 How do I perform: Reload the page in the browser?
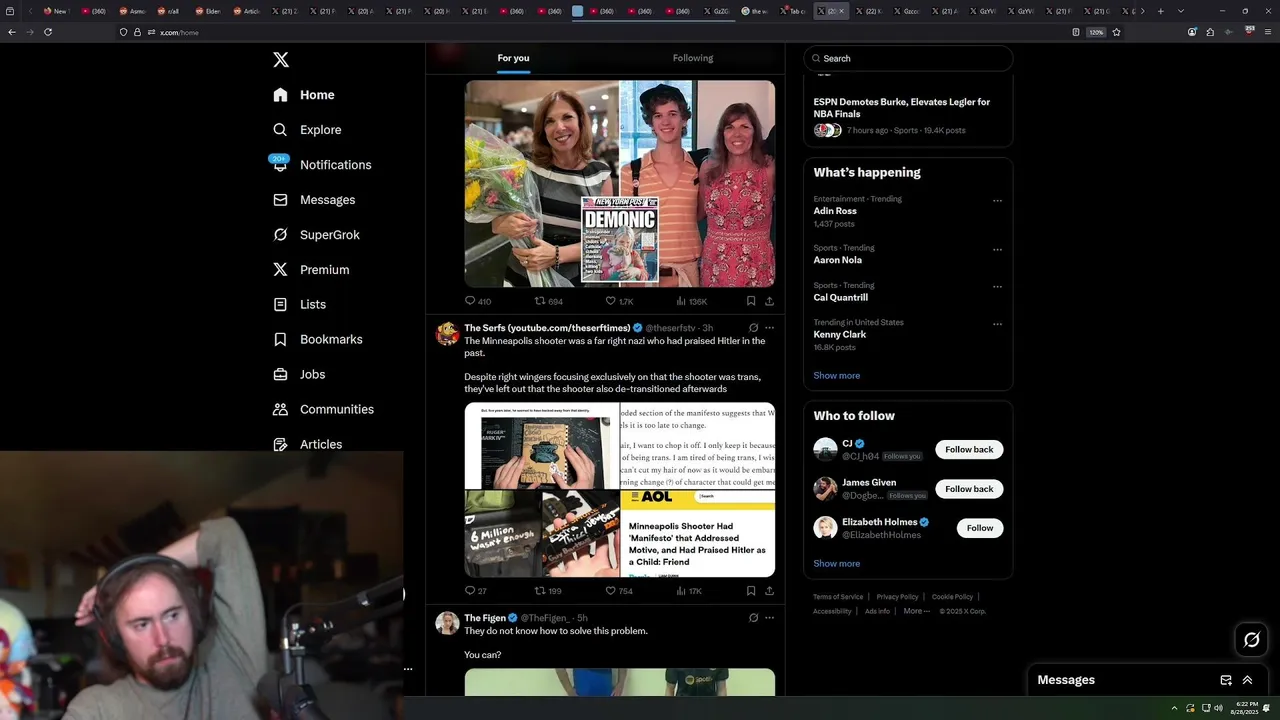(x=48, y=32)
